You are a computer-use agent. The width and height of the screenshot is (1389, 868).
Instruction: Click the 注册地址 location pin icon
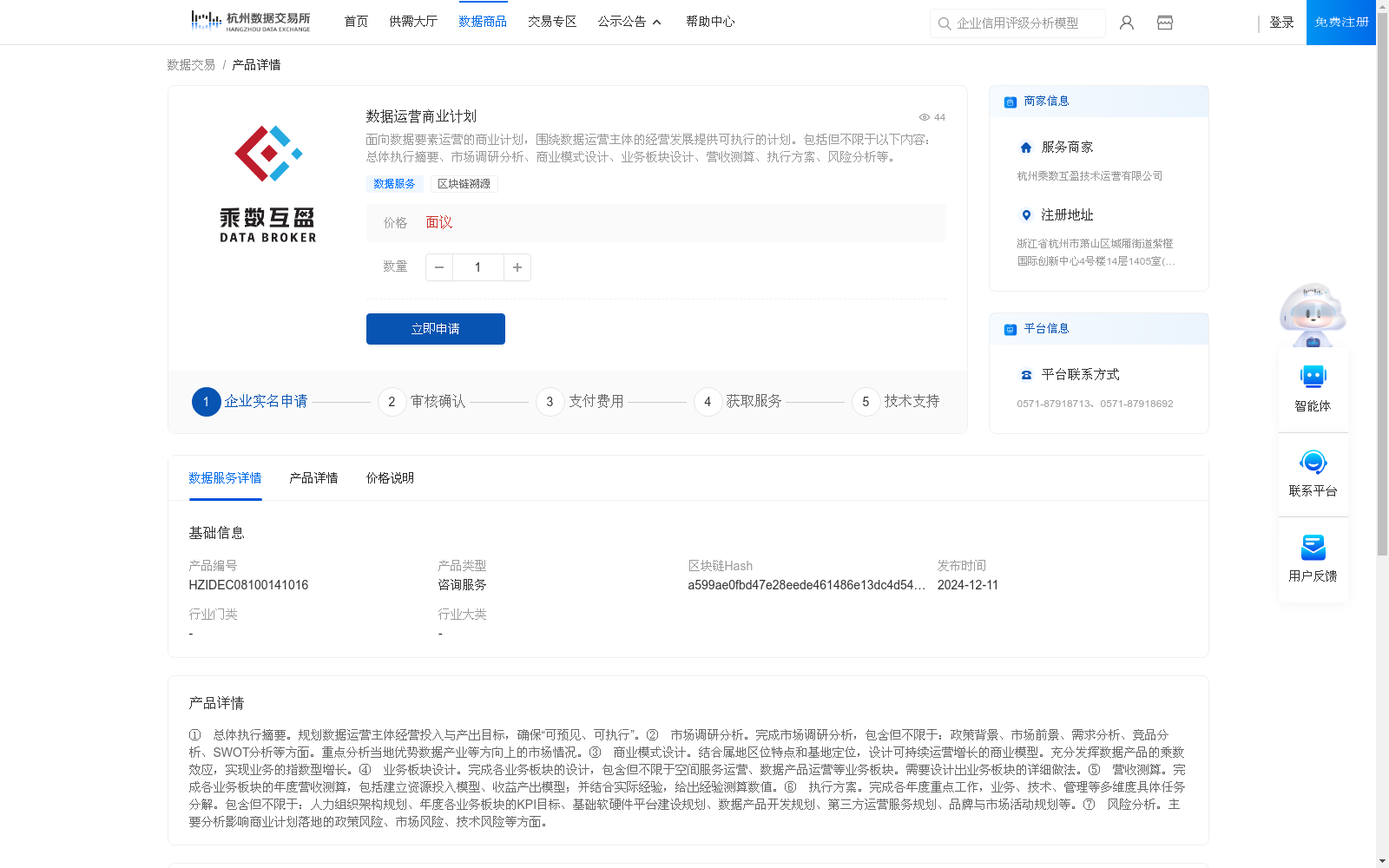[x=1026, y=215]
